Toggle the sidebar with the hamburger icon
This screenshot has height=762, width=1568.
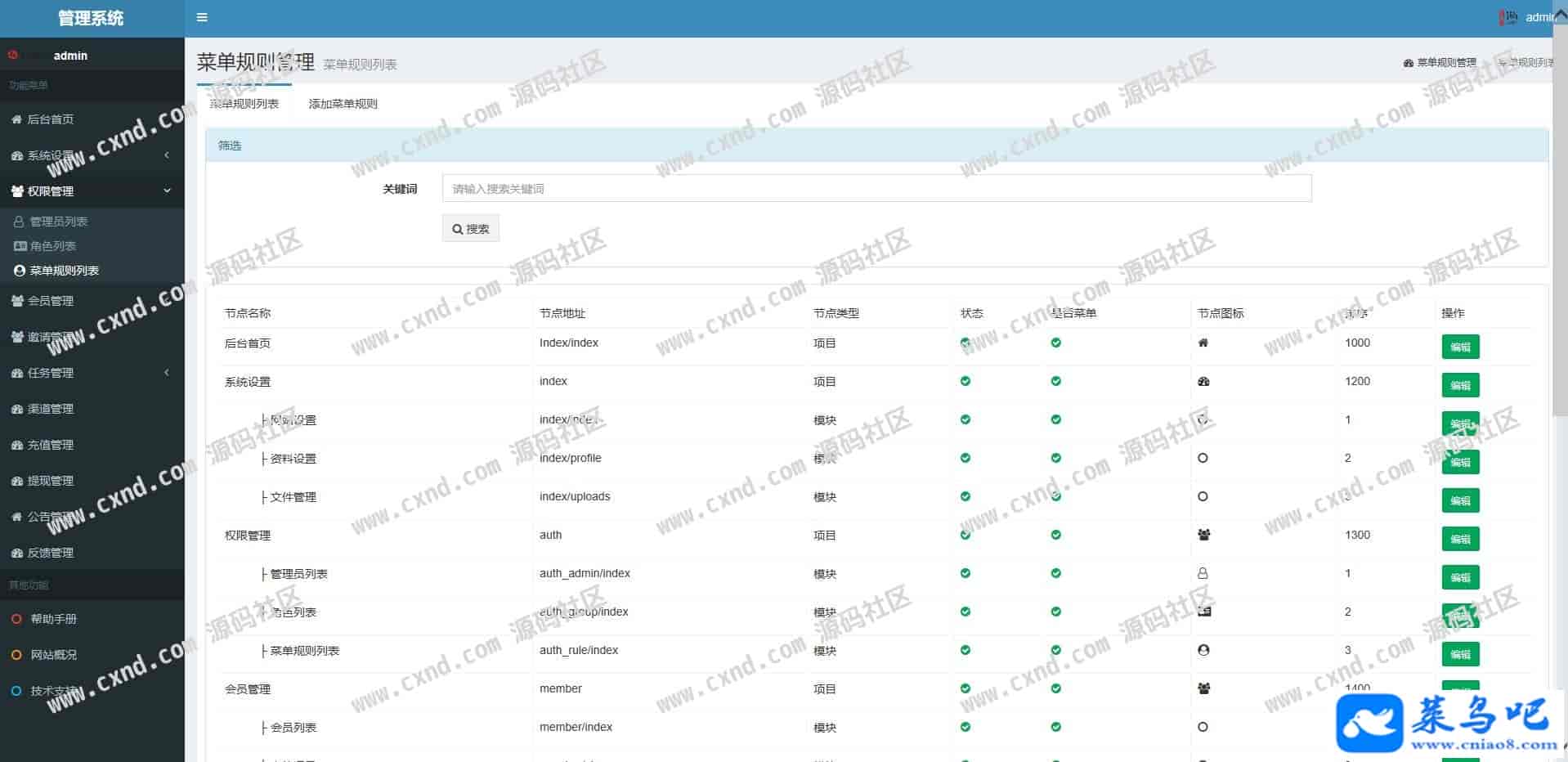click(202, 17)
